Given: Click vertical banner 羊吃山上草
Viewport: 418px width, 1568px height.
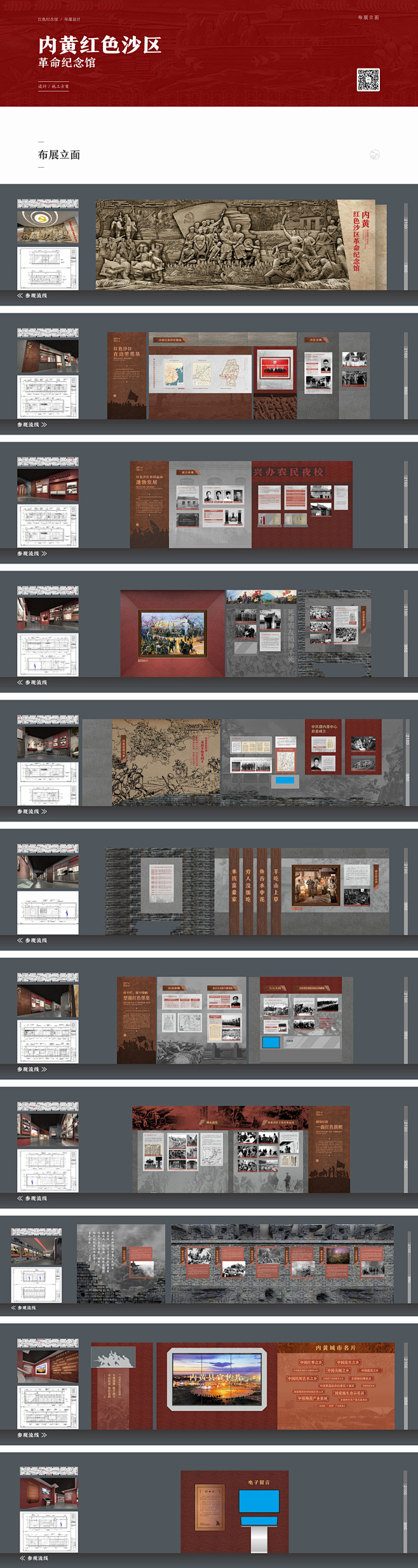Looking at the screenshot, I should pos(276,891).
